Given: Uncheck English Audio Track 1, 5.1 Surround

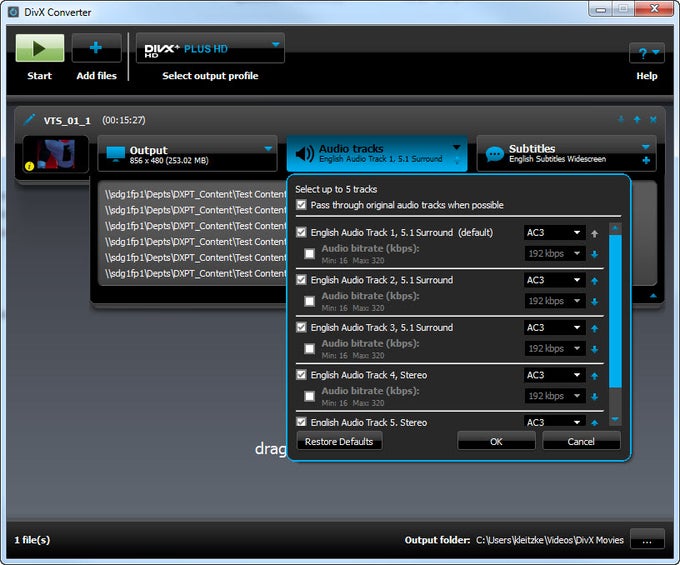Looking at the screenshot, I should coord(301,232).
